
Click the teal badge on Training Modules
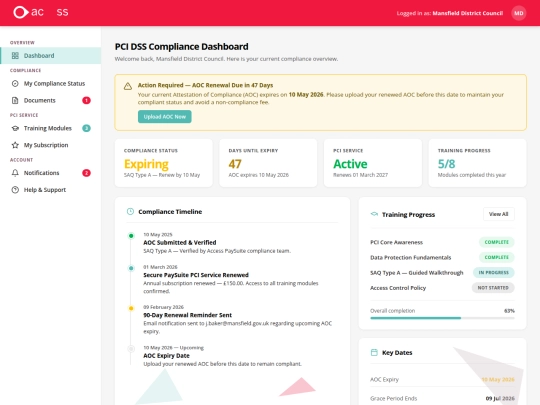tap(86, 128)
